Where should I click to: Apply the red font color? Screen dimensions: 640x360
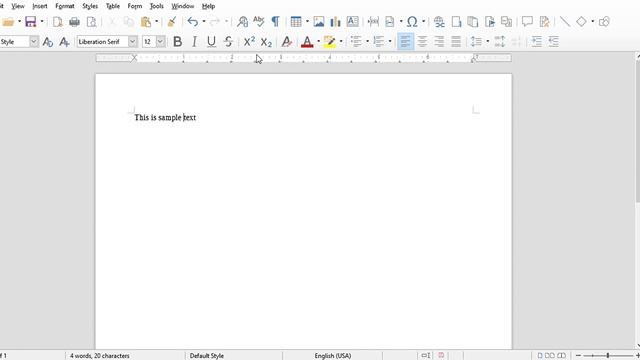click(x=307, y=42)
